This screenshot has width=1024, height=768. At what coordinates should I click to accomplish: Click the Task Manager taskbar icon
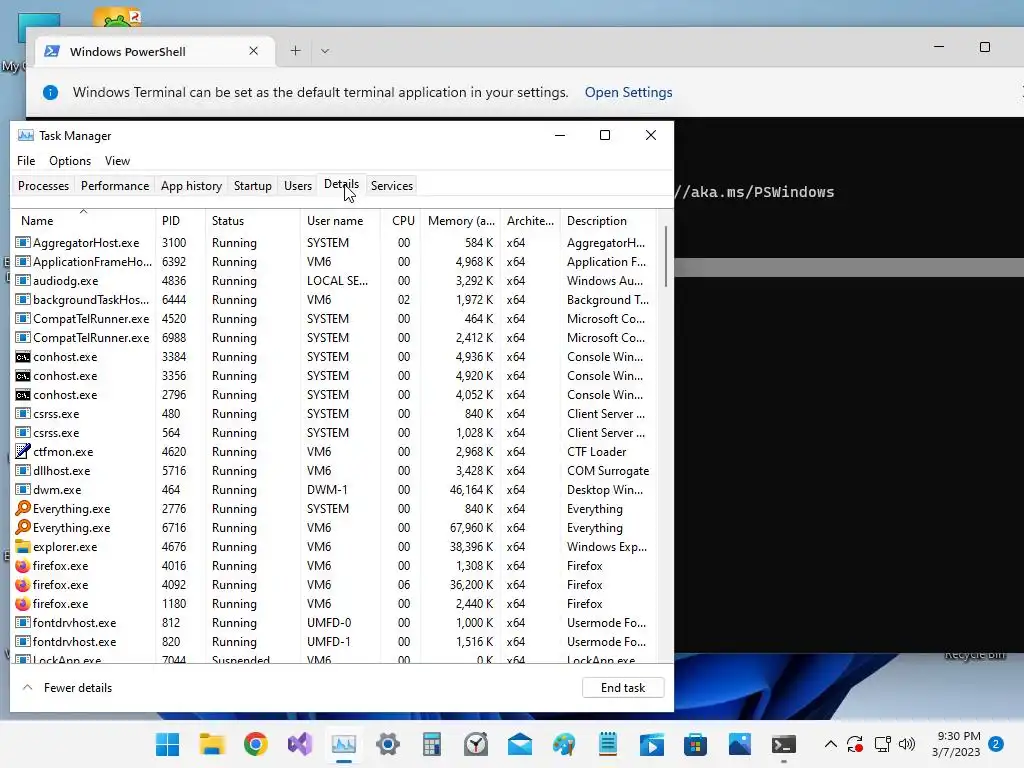(x=344, y=744)
